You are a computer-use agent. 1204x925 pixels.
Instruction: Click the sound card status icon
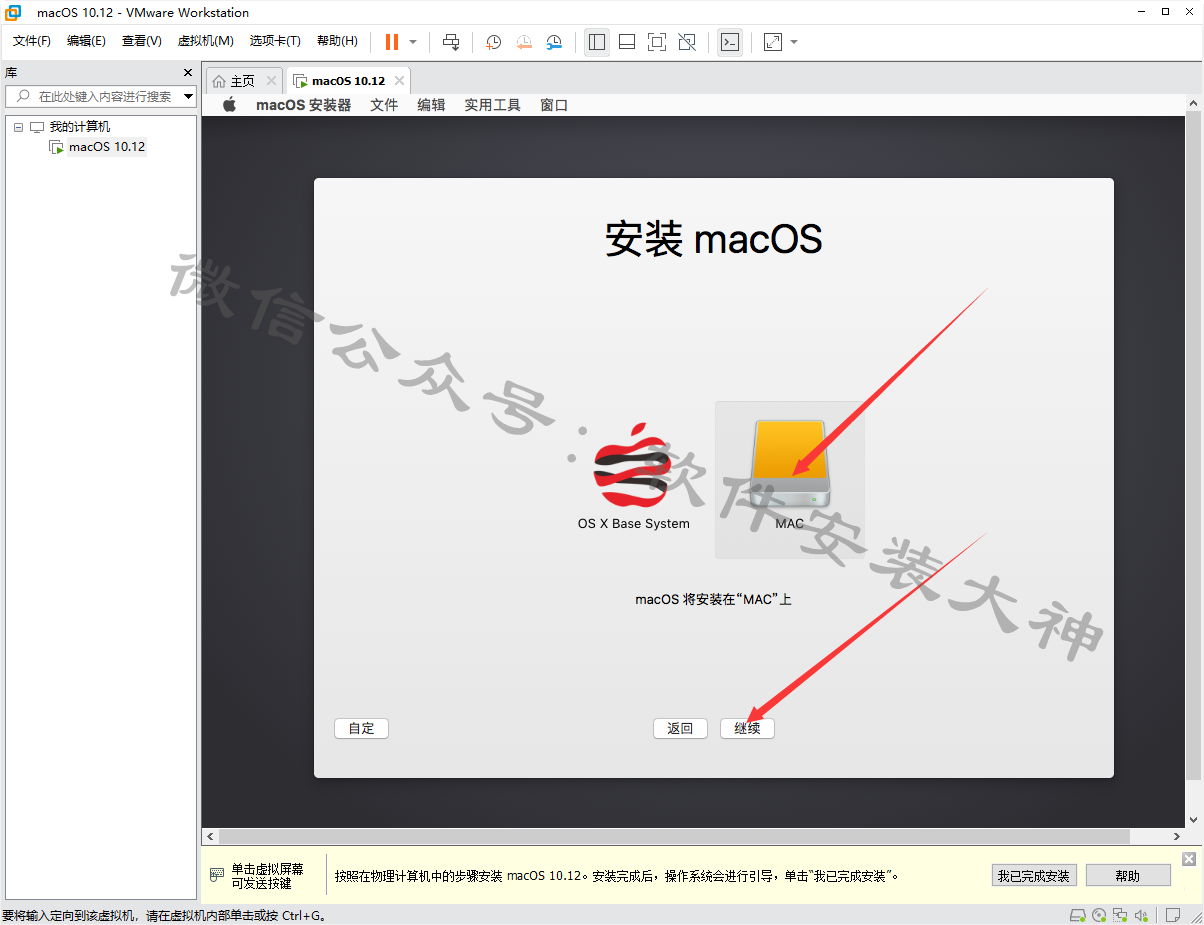1142,915
